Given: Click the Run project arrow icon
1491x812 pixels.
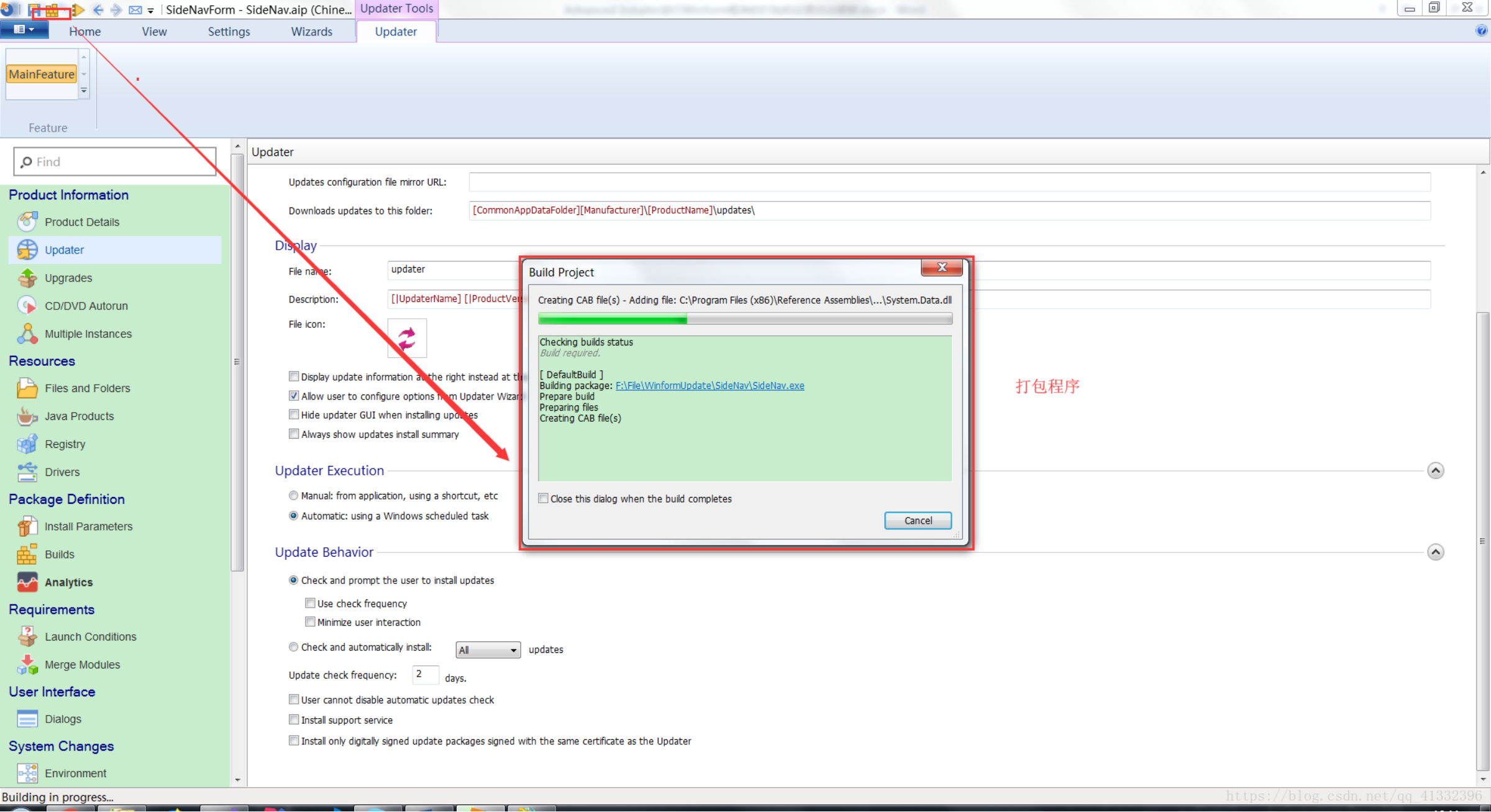Looking at the screenshot, I should [78, 10].
